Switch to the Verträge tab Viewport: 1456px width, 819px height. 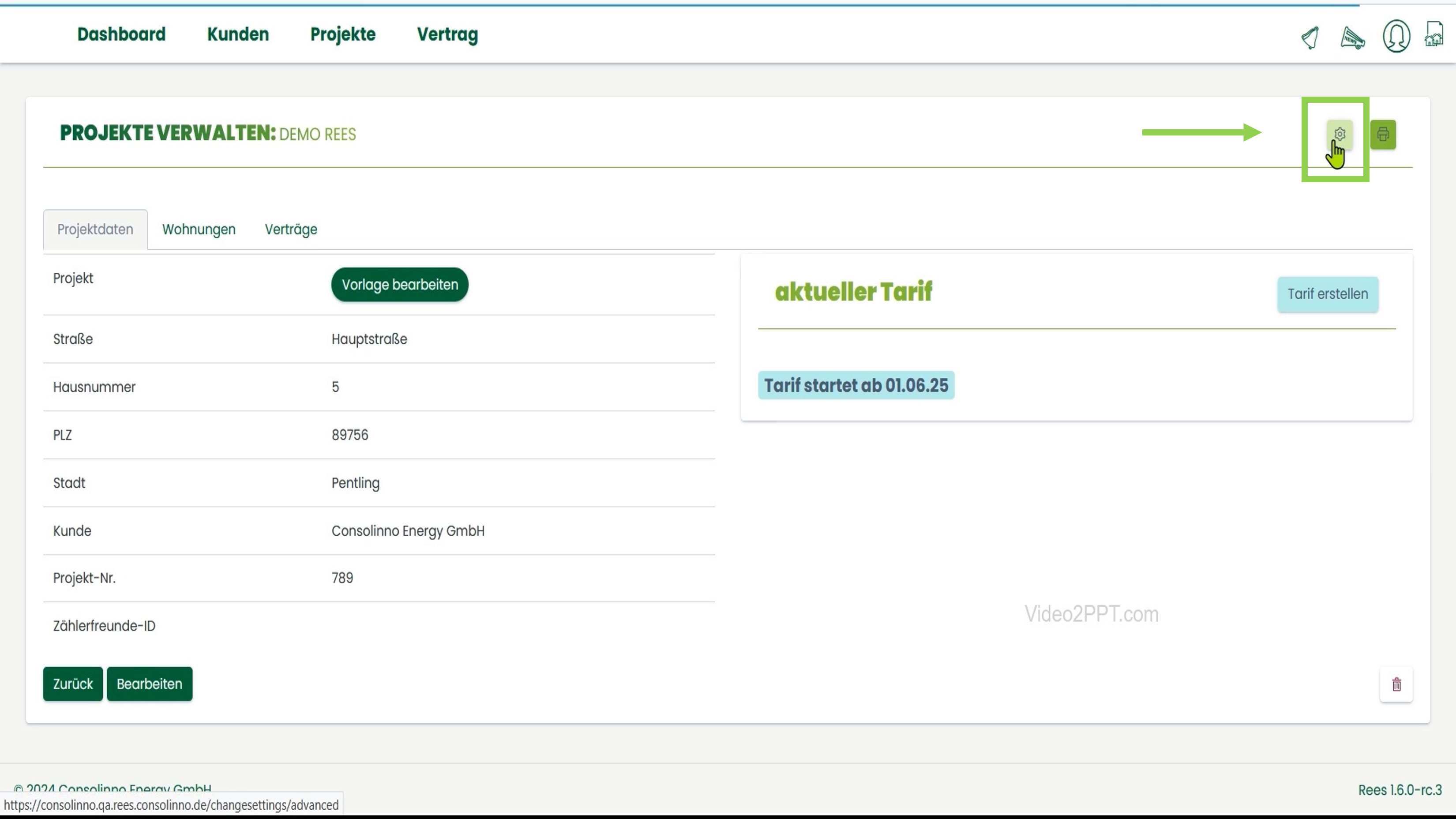290,229
